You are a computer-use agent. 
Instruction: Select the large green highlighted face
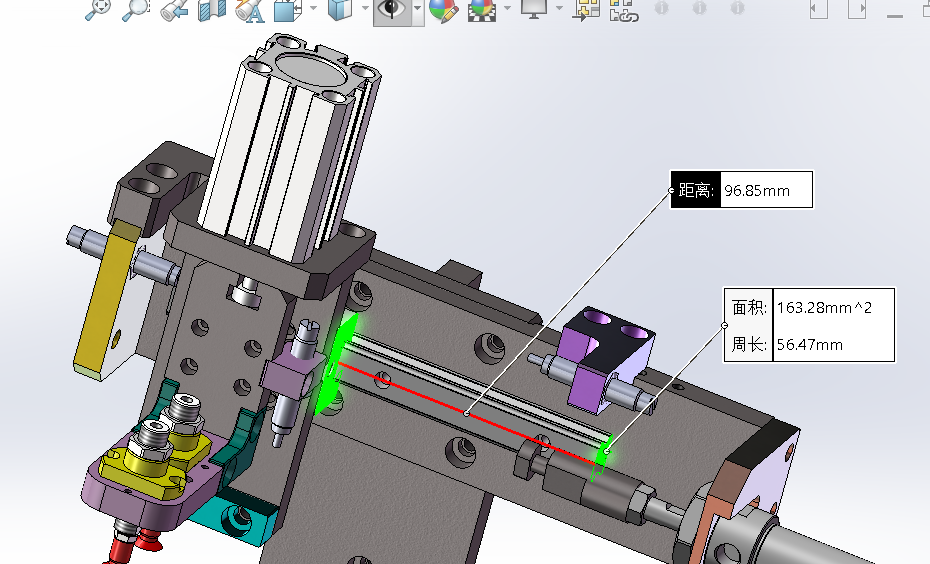point(338,365)
